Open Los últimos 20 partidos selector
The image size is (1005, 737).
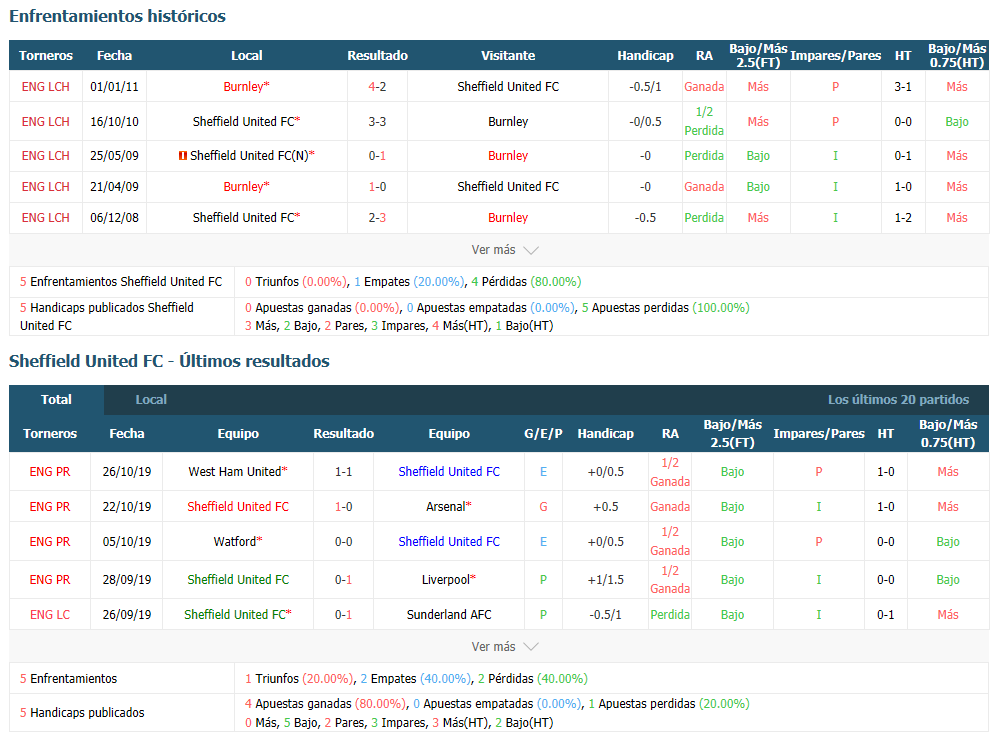point(898,400)
